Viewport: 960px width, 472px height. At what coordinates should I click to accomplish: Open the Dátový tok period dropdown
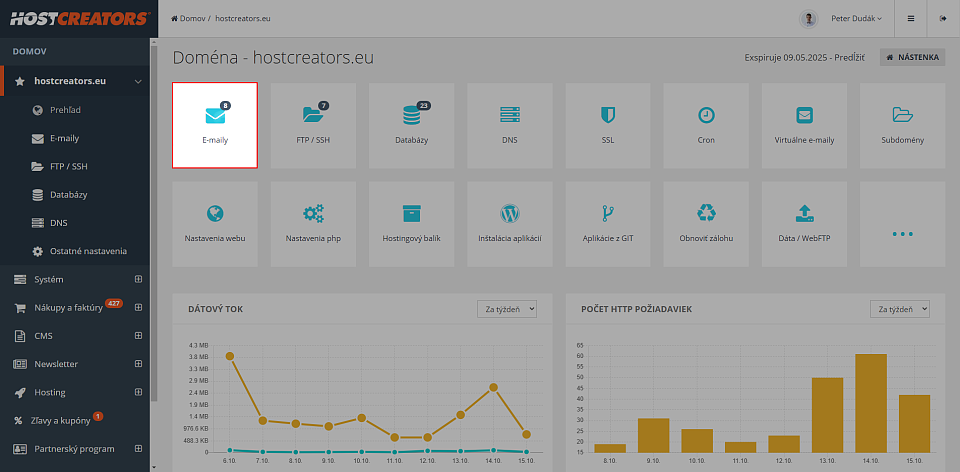(x=507, y=309)
